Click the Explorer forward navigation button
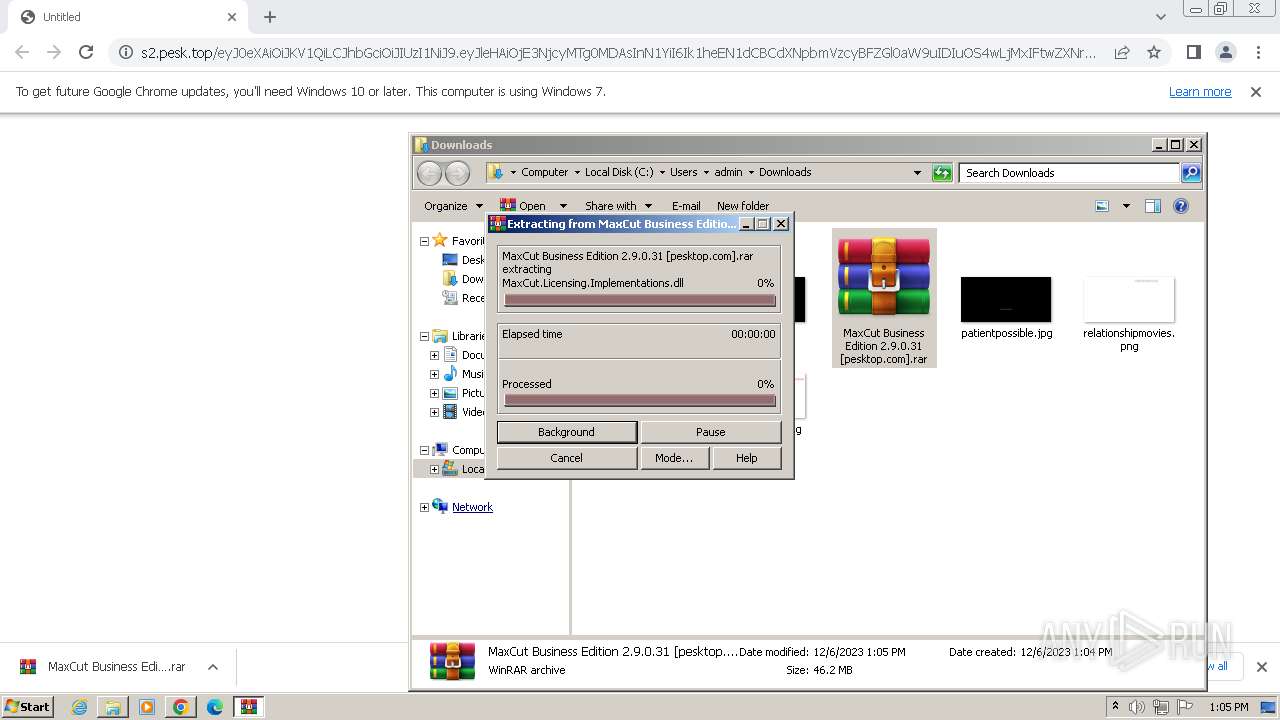This screenshot has width=1280, height=720. pos(457,173)
